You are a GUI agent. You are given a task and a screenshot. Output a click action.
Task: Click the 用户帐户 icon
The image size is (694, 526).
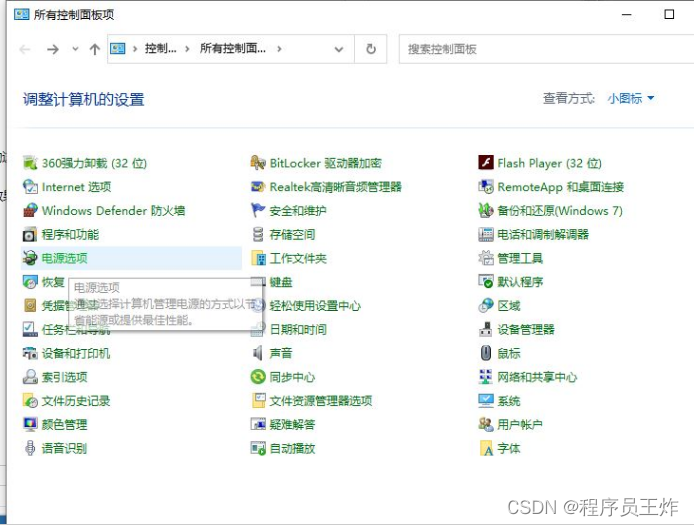click(x=486, y=425)
